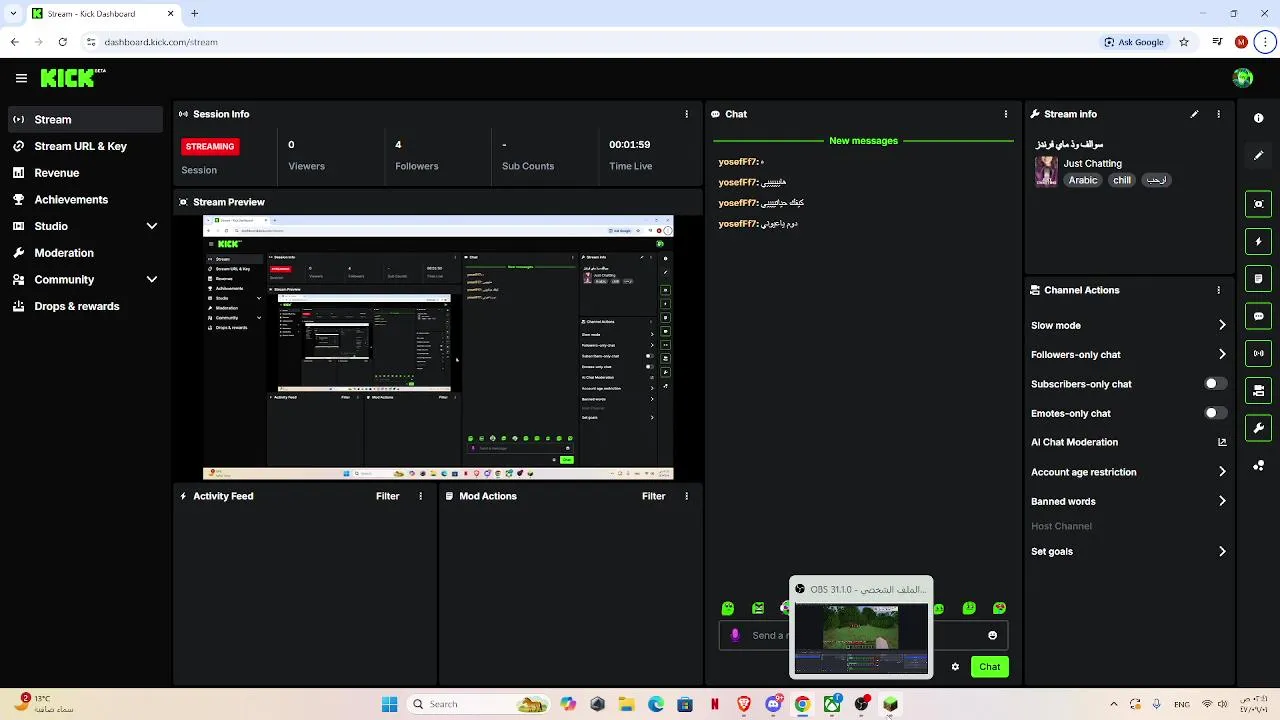Click the red STREAMING status badge
The width and height of the screenshot is (1280, 720).
pyautogui.click(x=210, y=146)
